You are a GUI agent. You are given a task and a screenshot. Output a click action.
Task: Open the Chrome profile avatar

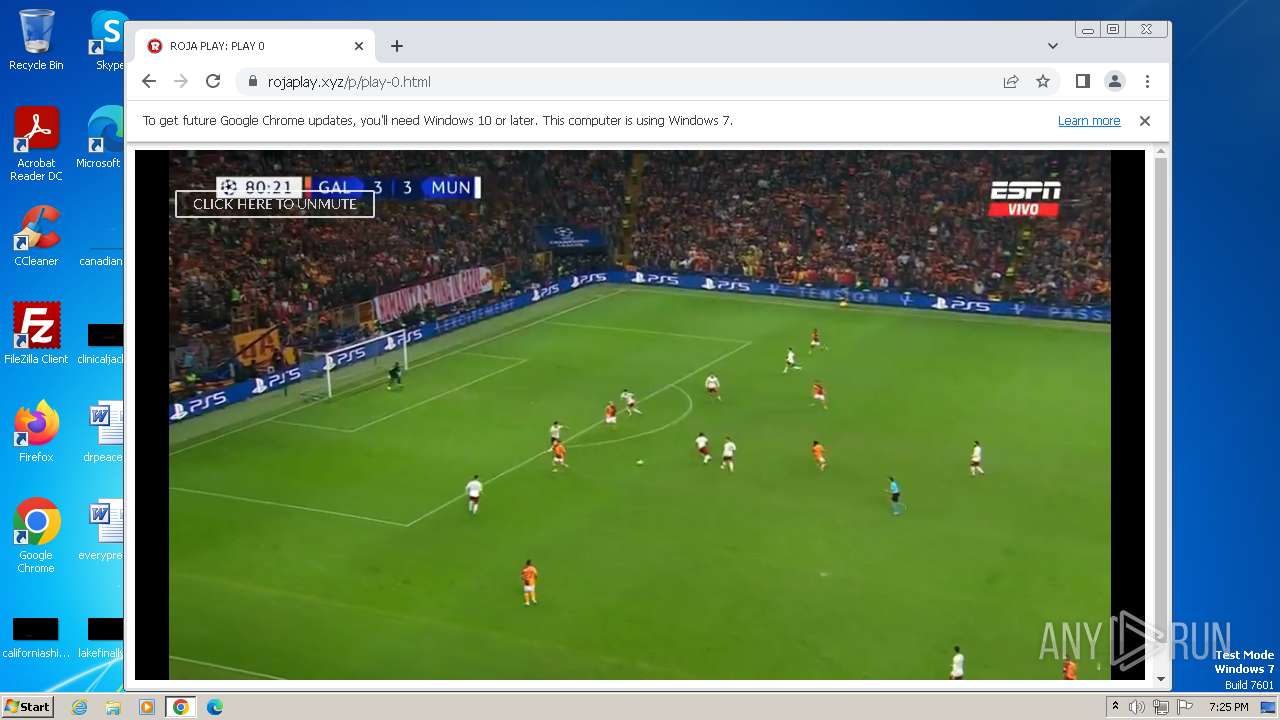[1115, 82]
